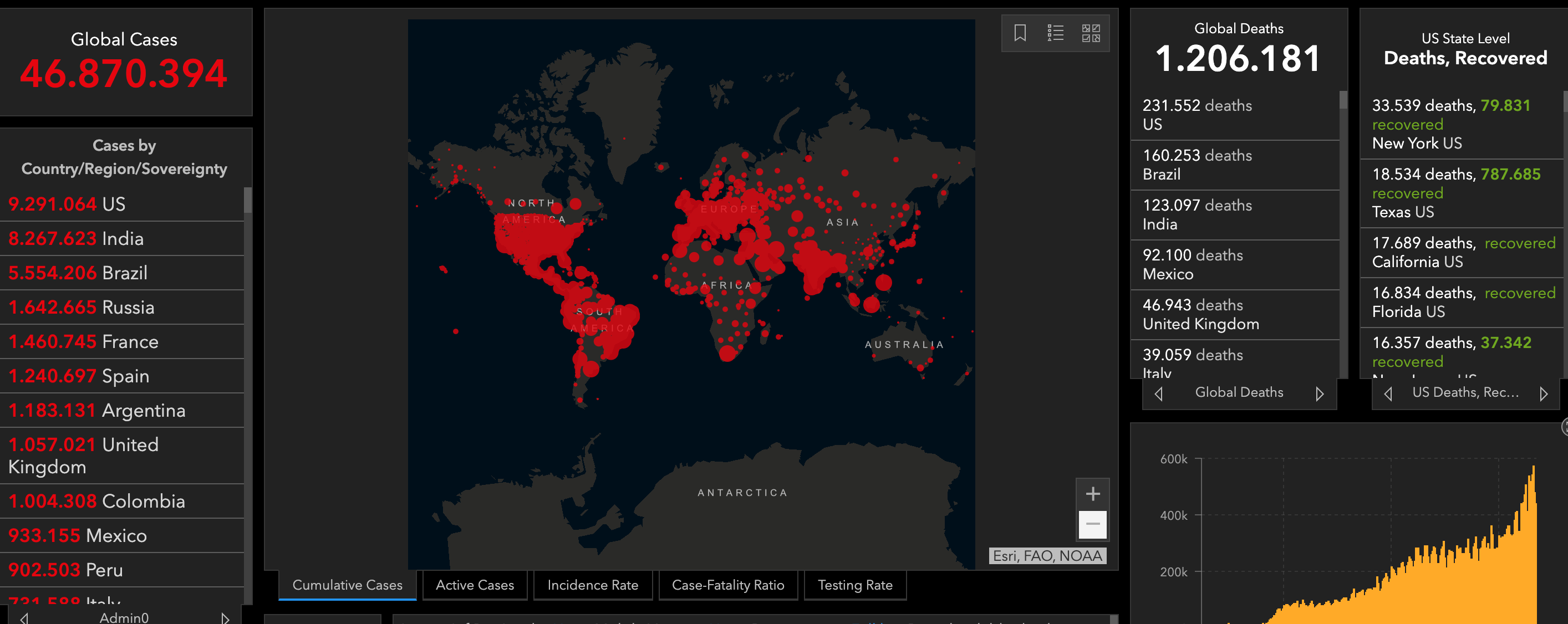Image resolution: width=1568 pixels, height=624 pixels.
Task: Open the basemap gallery grid icon
Action: 1090,33
